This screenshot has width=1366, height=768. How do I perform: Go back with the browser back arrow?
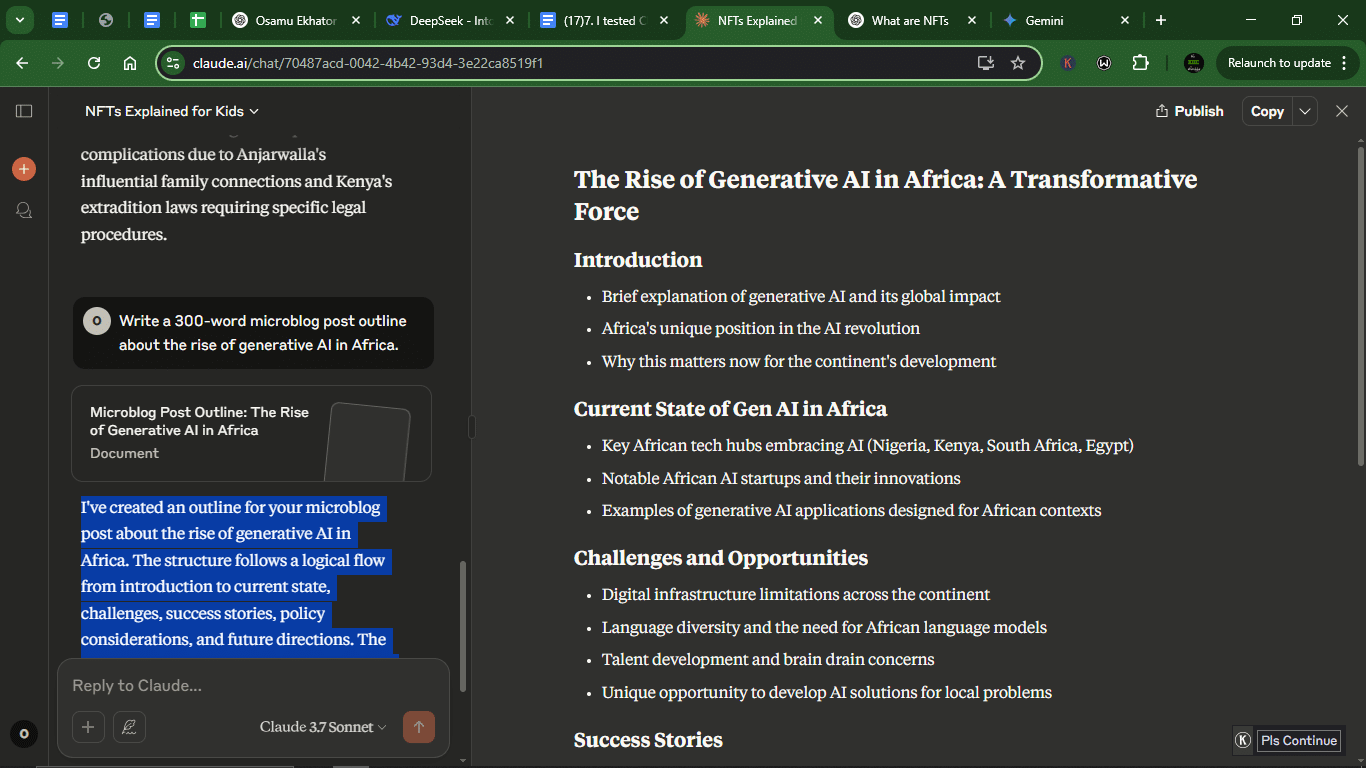click(22, 63)
